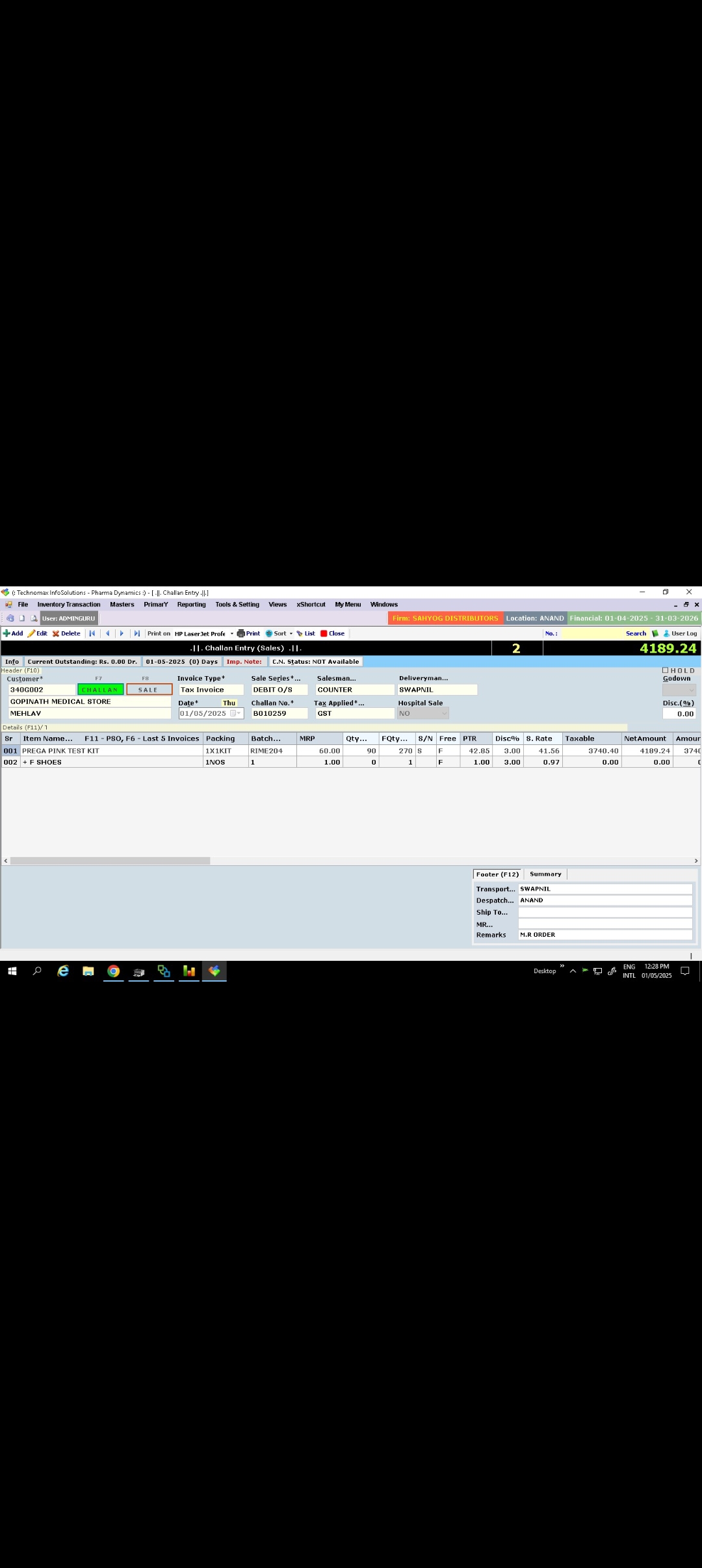Click the Search button

click(636, 633)
